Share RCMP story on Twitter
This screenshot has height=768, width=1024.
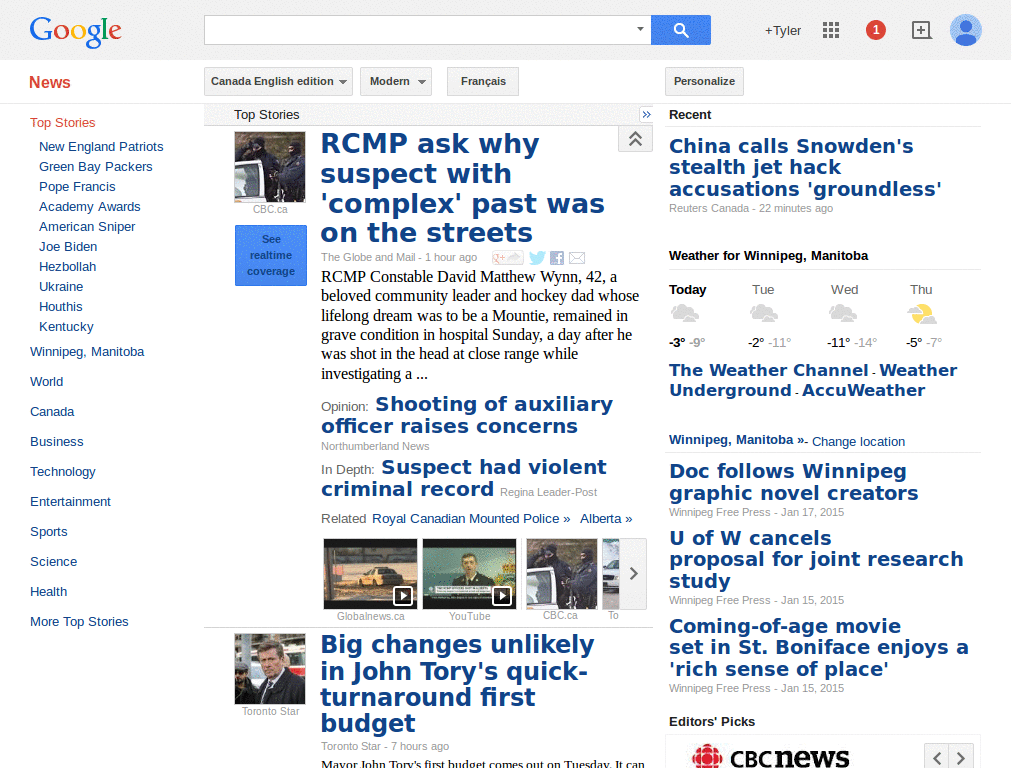pos(537,258)
